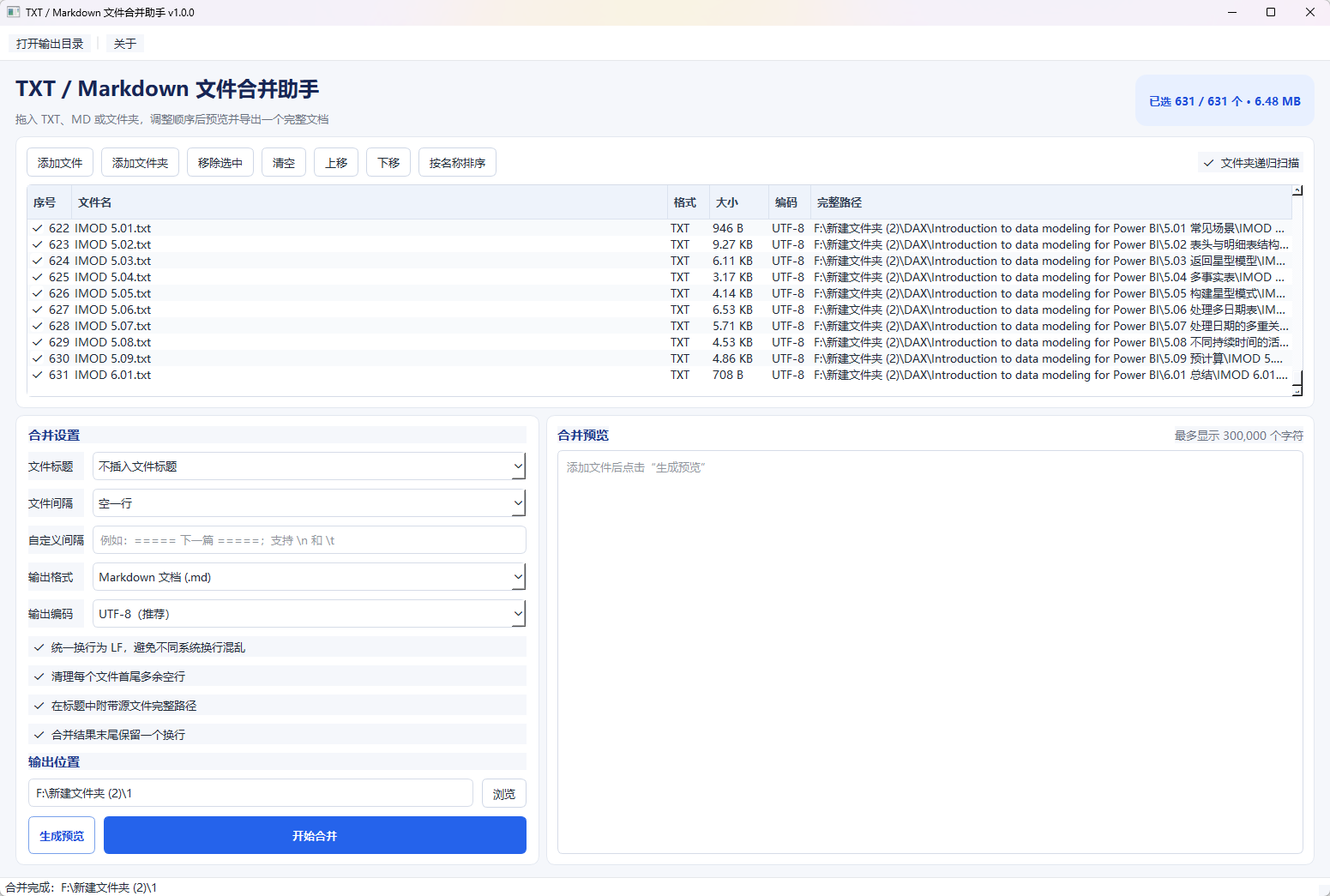
Task: Move the selected file up with 上移
Action: click(336, 163)
